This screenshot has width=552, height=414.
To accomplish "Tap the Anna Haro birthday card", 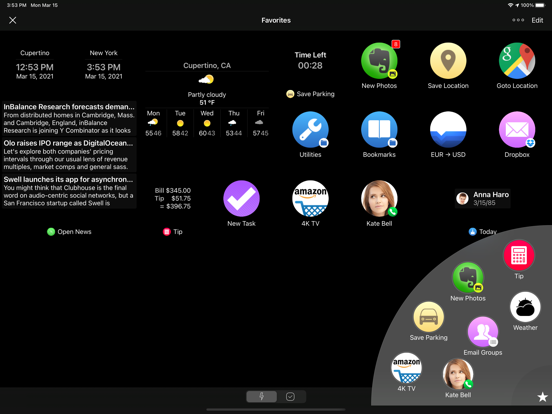I will click(x=483, y=199).
